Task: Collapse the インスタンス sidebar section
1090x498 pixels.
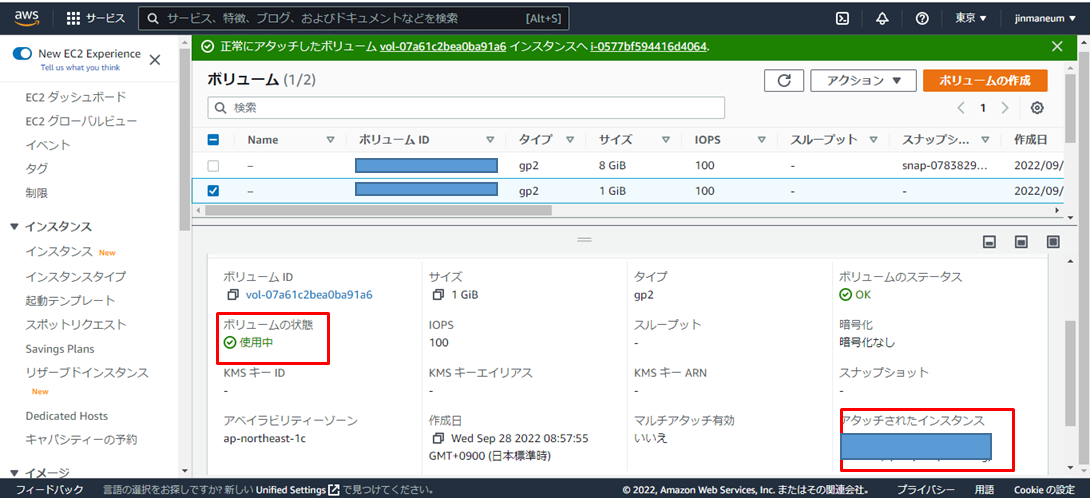Action: [x=15, y=227]
